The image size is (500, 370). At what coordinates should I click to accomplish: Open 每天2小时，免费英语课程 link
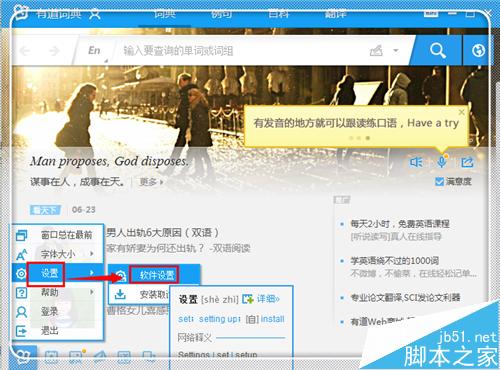pos(400,224)
